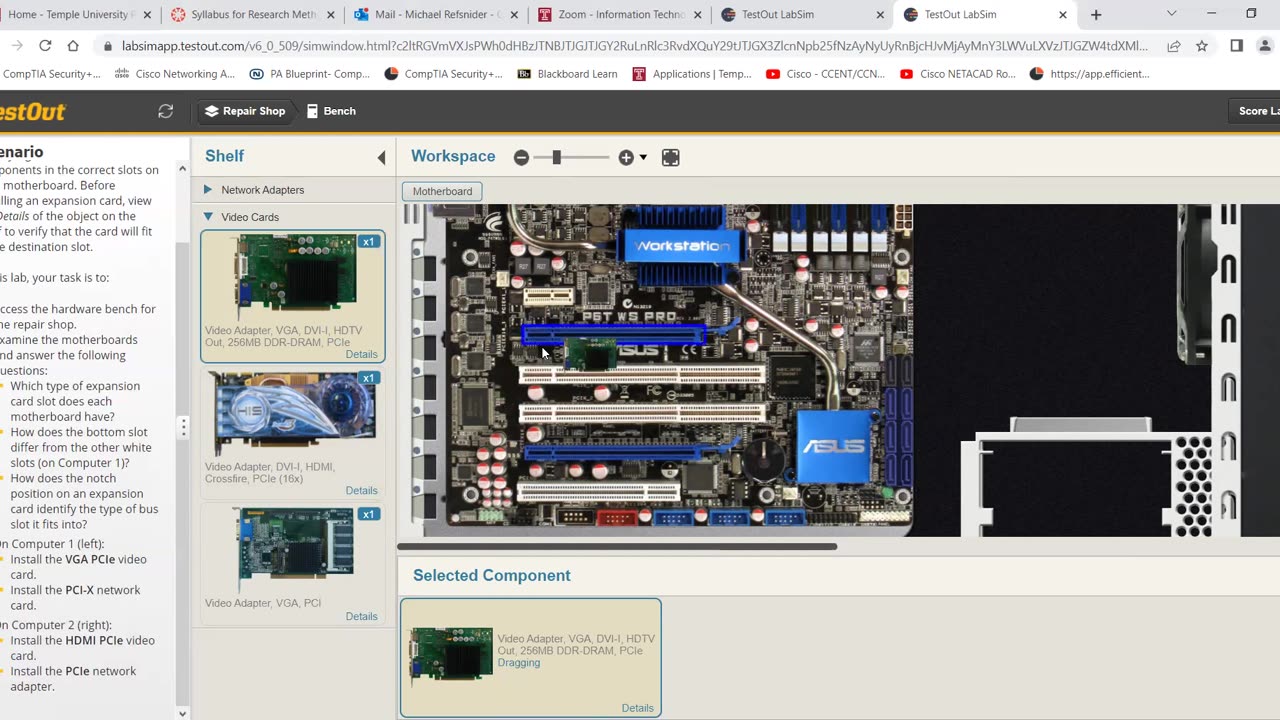Viewport: 1280px width, 720px height.
Task: Close the Syllabus for Research Methods tab
Action: [330, 15]
